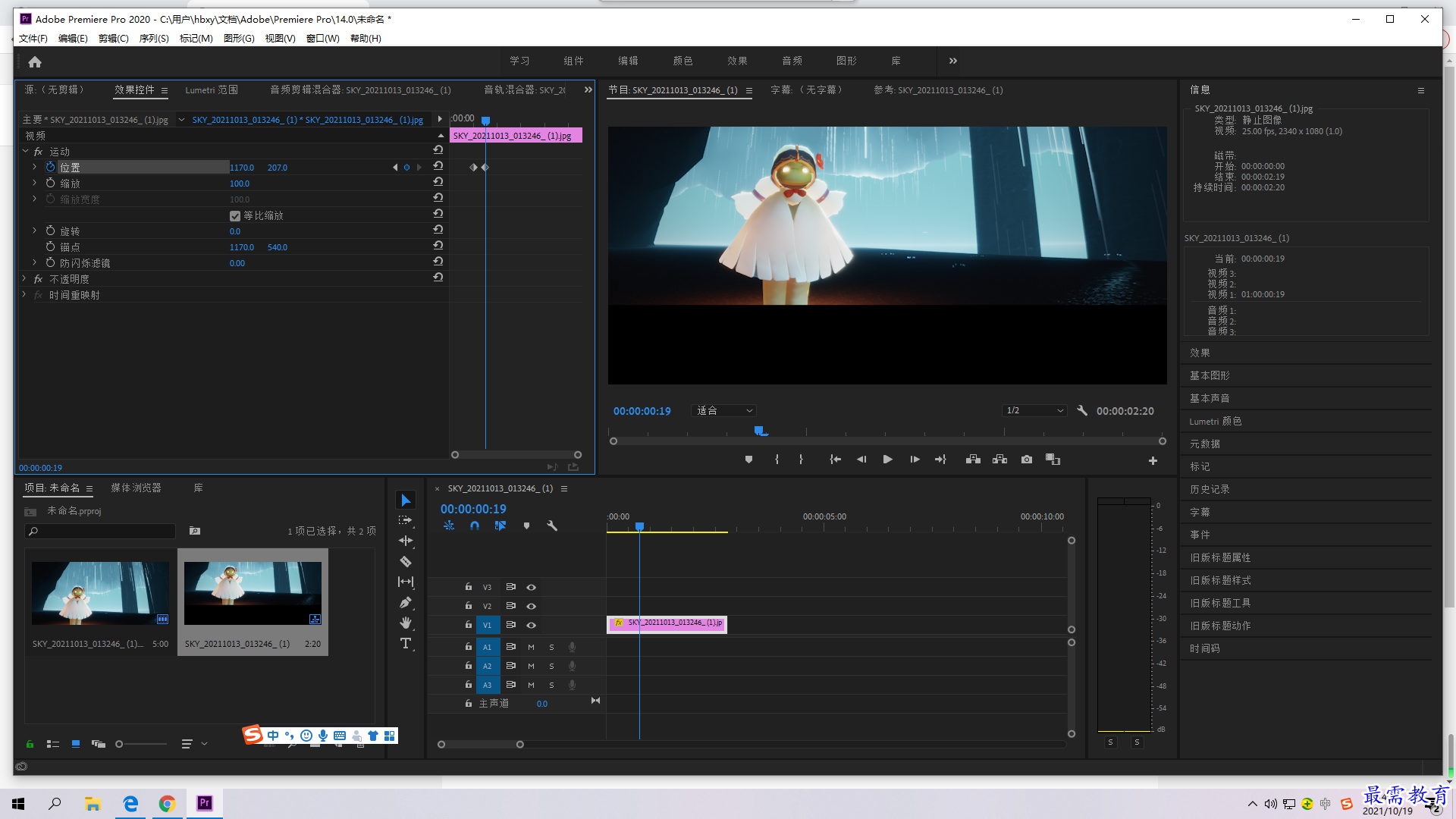Open the 历史记录 panel
This screenshot has width=1456, height=819.
coord(1210,489)
